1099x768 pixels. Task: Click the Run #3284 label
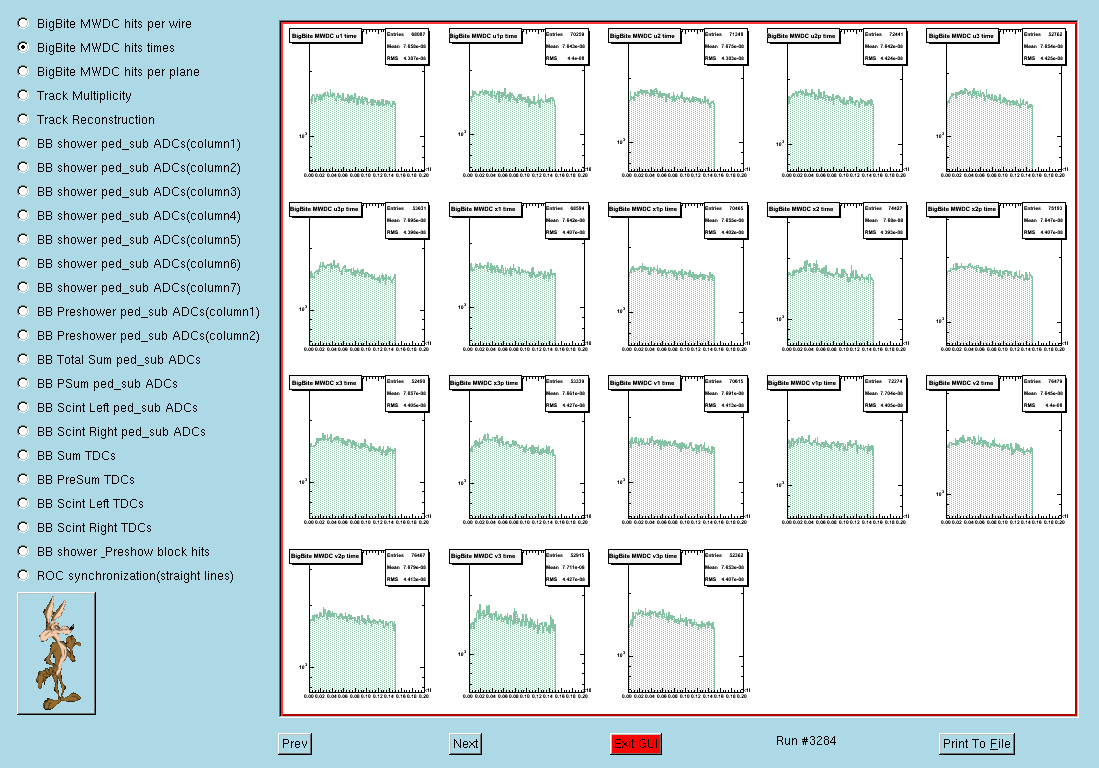(x=806, y=741)
